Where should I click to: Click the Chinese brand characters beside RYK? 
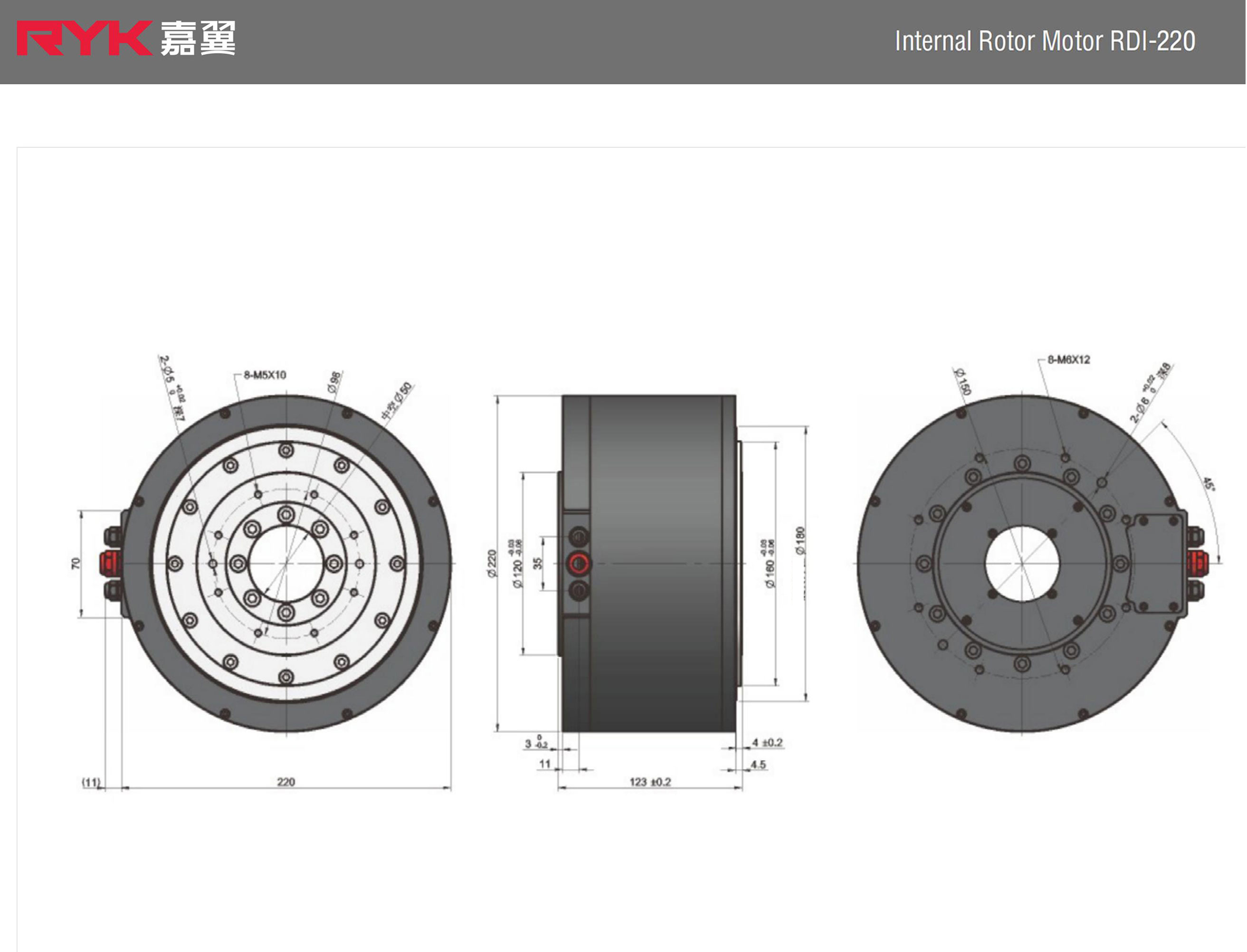click(197, 38)
